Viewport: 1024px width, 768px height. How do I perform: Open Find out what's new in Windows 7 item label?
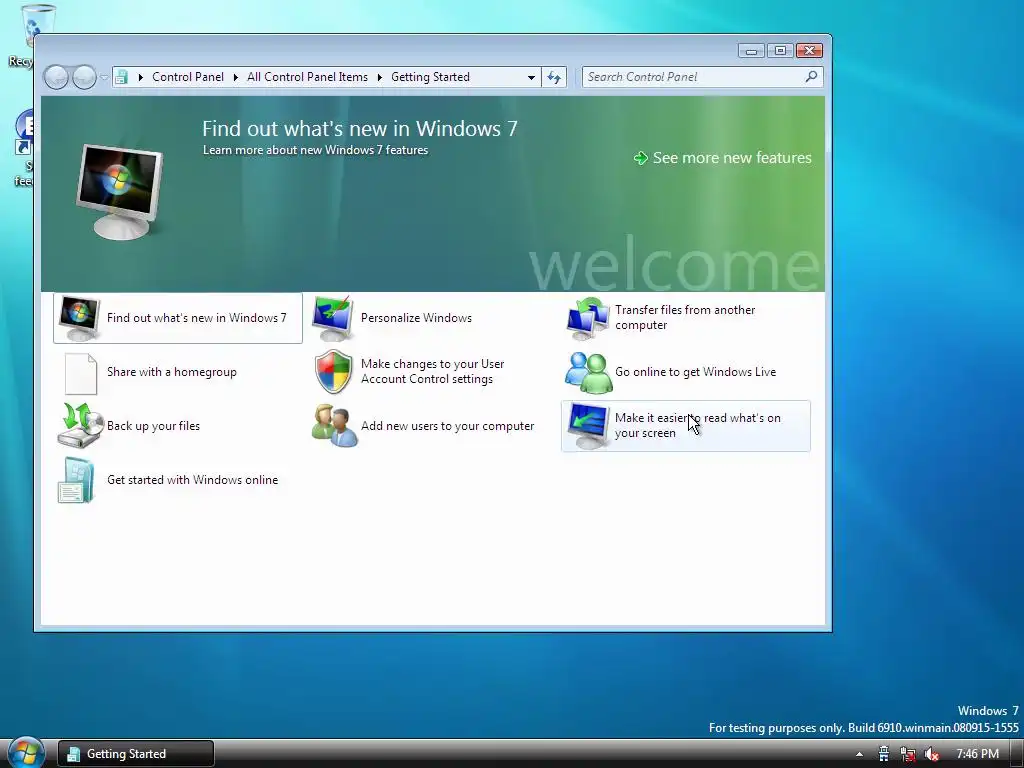coord(197,318)
